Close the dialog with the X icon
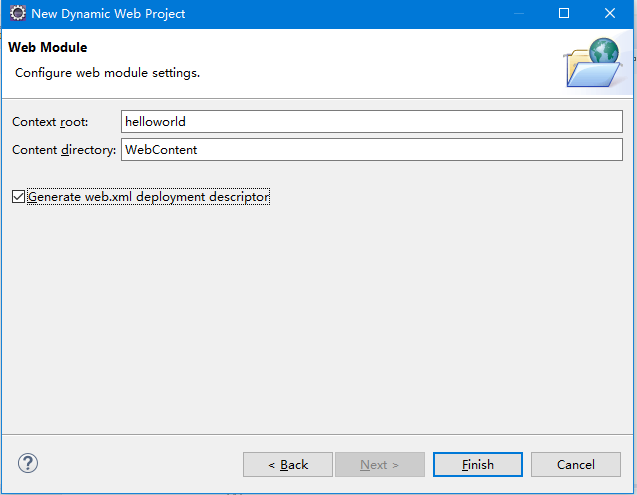 click(610, 13)
